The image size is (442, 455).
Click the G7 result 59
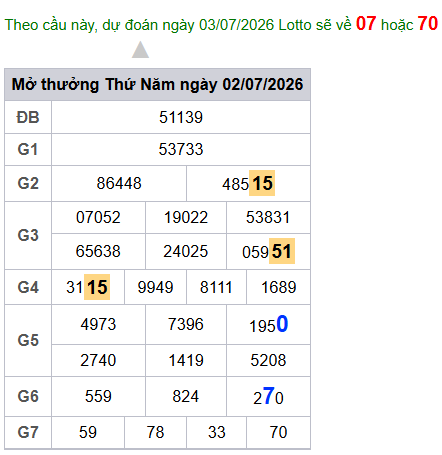[88, 432]
